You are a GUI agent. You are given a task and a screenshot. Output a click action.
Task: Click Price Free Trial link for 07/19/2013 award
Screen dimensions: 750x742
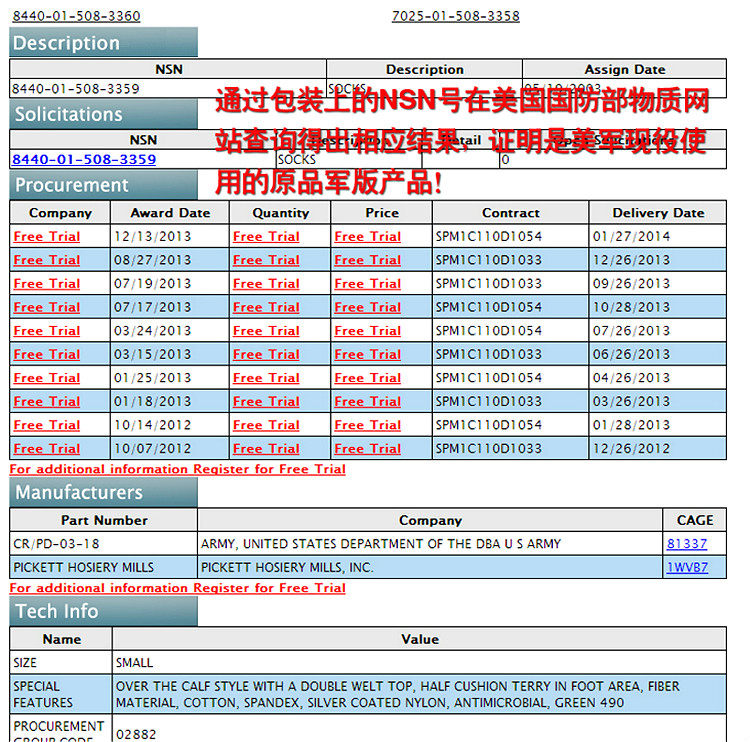pos(367,284)
